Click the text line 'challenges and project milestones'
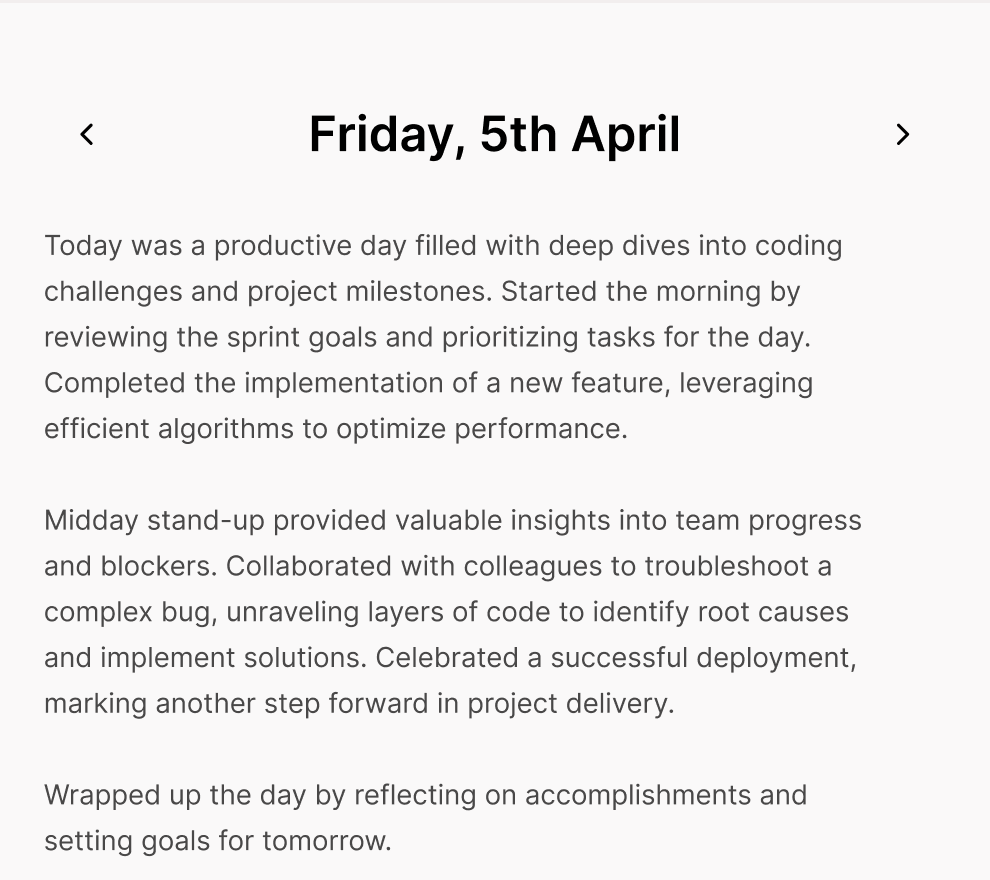This screenshot has height=880, width=990. pos(422,292)
